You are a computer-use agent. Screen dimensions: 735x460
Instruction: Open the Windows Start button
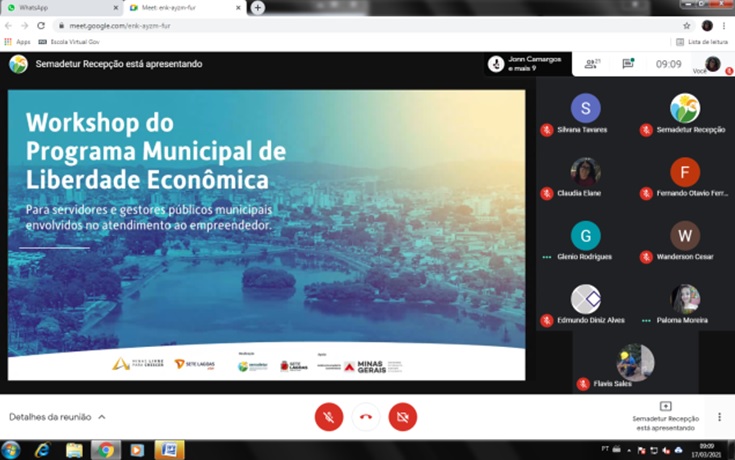[10, 450]
